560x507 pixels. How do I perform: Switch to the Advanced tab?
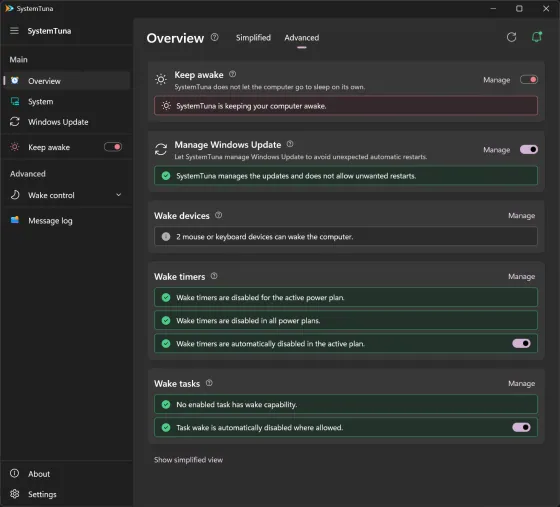click(302, 37)
